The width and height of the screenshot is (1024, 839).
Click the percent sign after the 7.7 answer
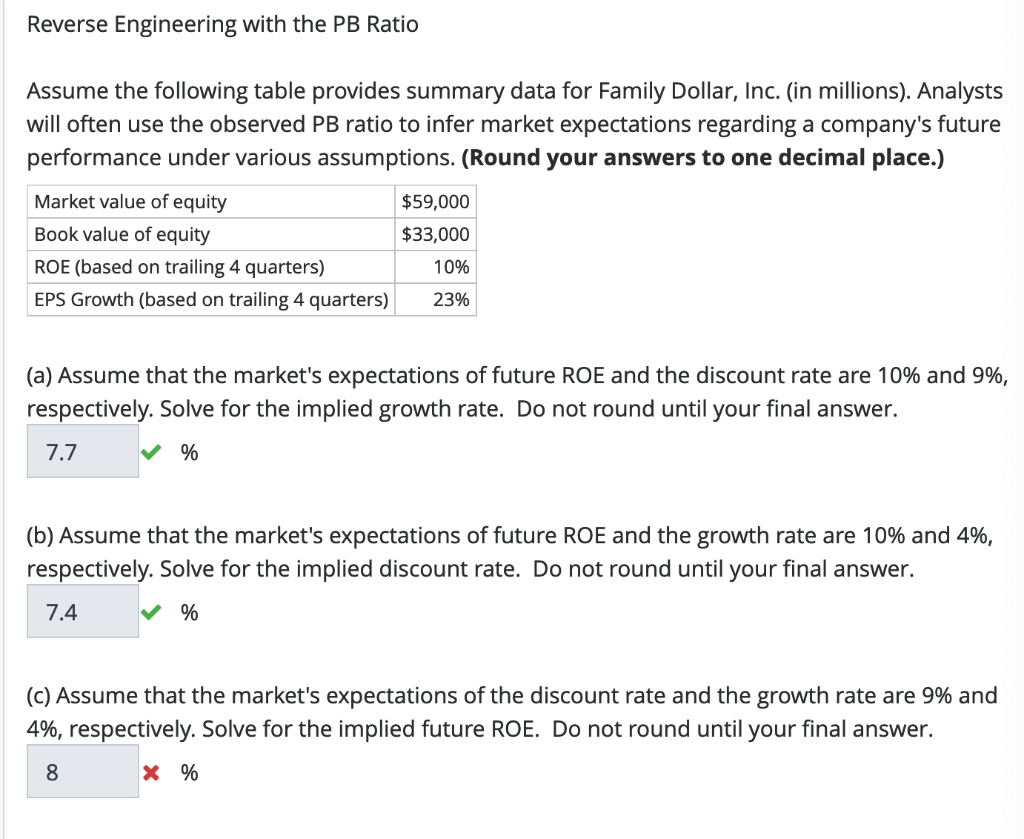coord(187,452)
